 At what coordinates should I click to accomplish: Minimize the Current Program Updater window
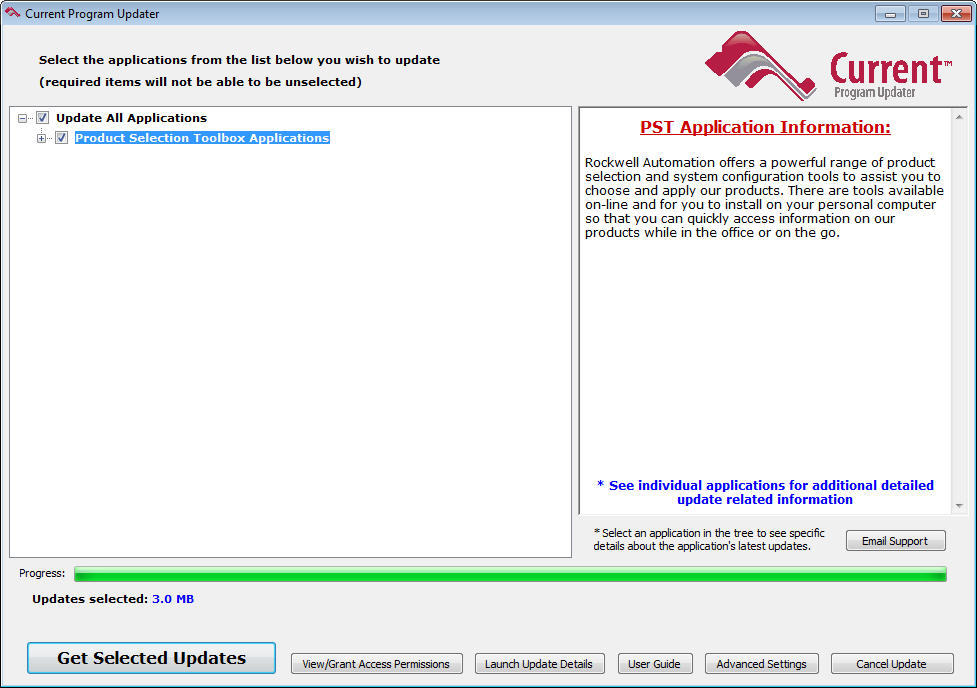[890, 13]
